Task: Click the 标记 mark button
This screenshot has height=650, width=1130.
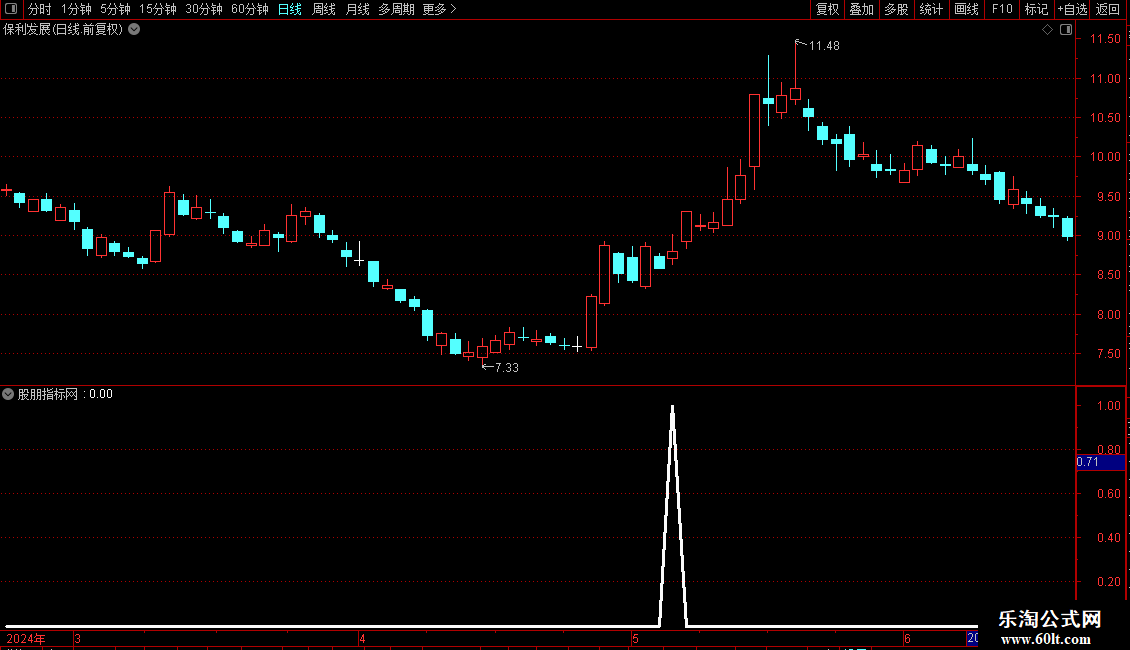Action: tap(1036, 9)
